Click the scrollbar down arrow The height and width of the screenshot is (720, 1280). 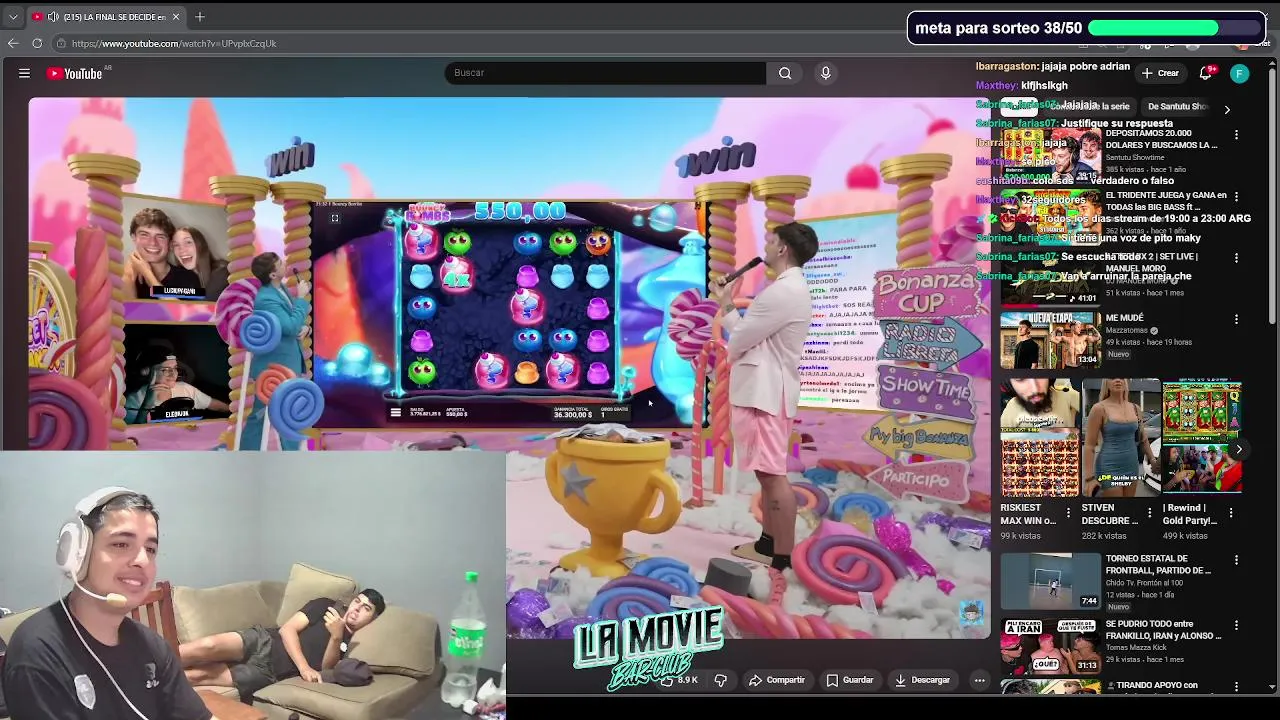[1273, 688]
